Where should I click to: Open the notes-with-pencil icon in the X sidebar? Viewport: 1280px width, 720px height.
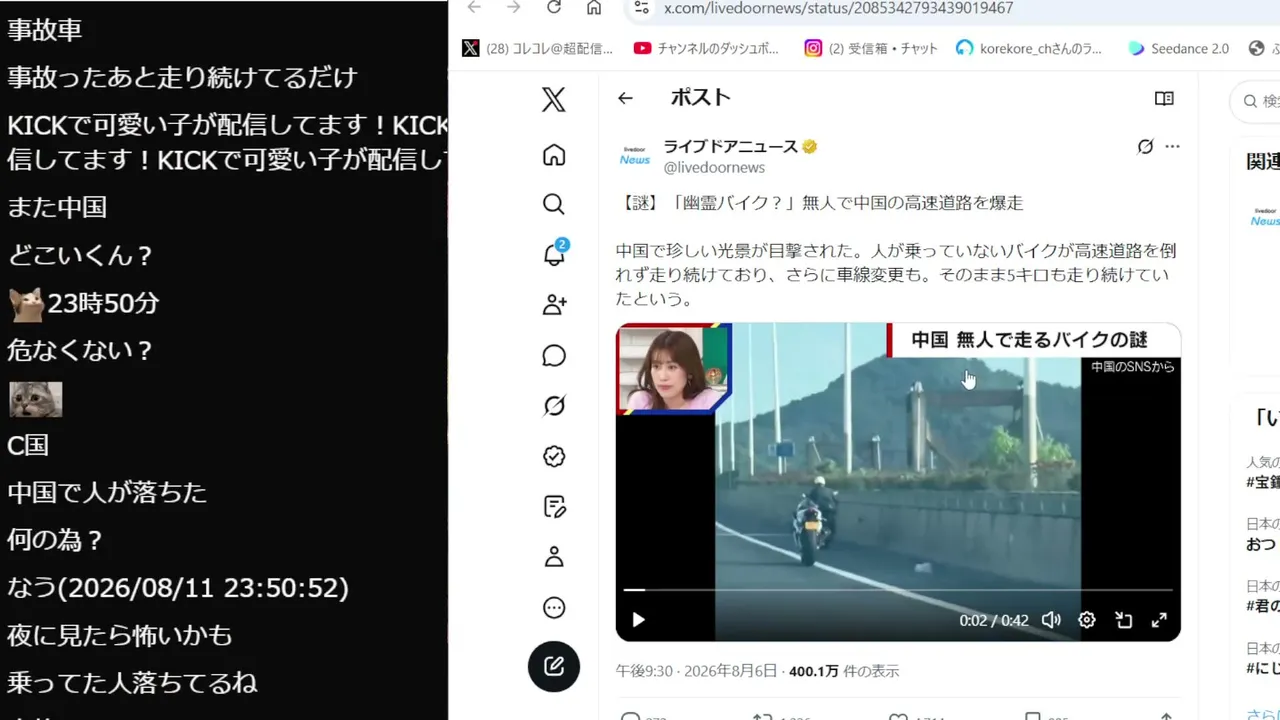point(554,507)
